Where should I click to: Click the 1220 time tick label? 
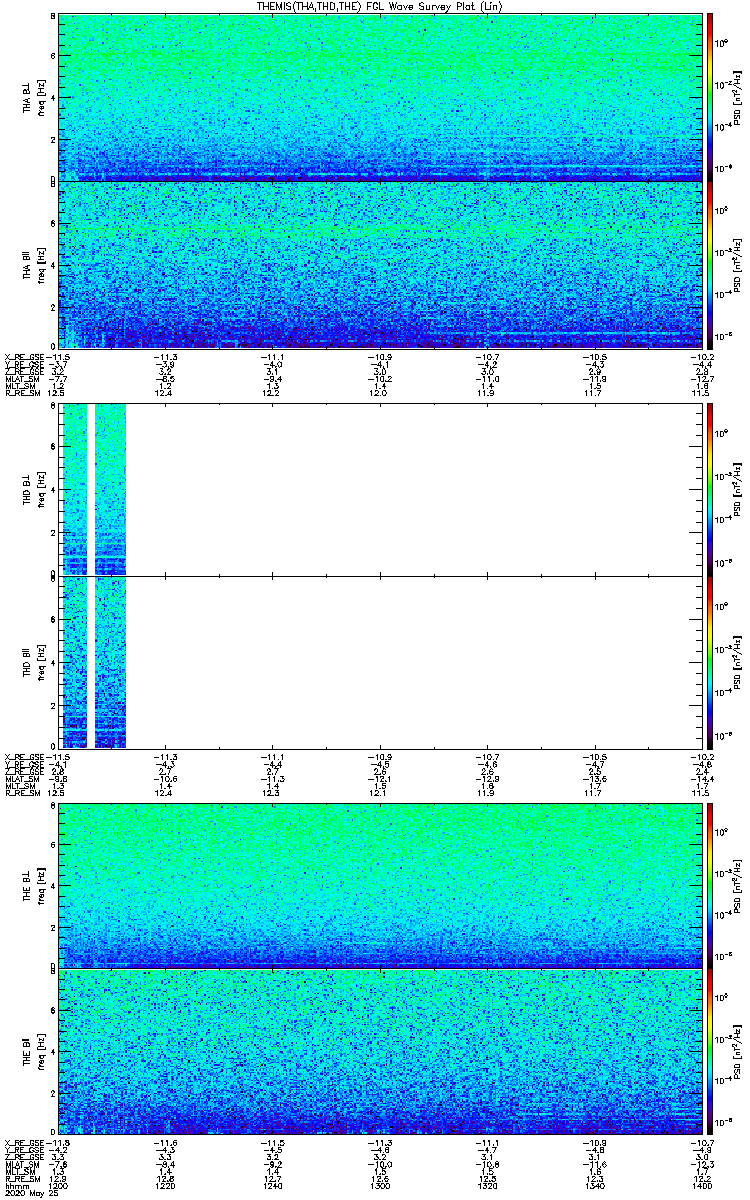click(166, 1185)
